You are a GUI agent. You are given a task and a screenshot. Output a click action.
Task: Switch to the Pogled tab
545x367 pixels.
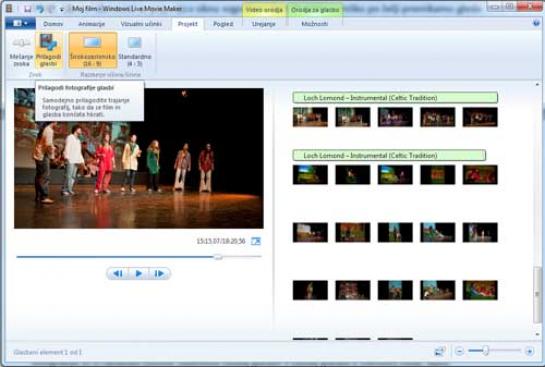[223, 24]
